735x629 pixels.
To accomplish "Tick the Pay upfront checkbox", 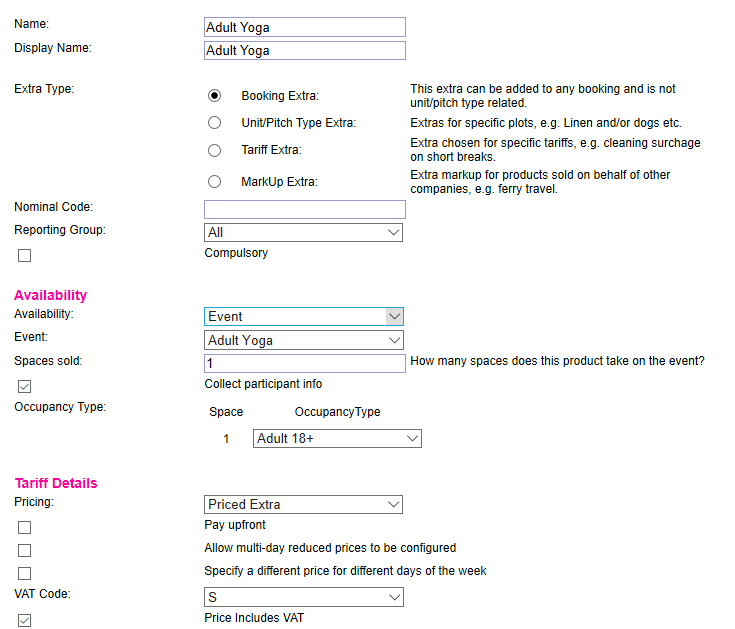I will 24,527.
